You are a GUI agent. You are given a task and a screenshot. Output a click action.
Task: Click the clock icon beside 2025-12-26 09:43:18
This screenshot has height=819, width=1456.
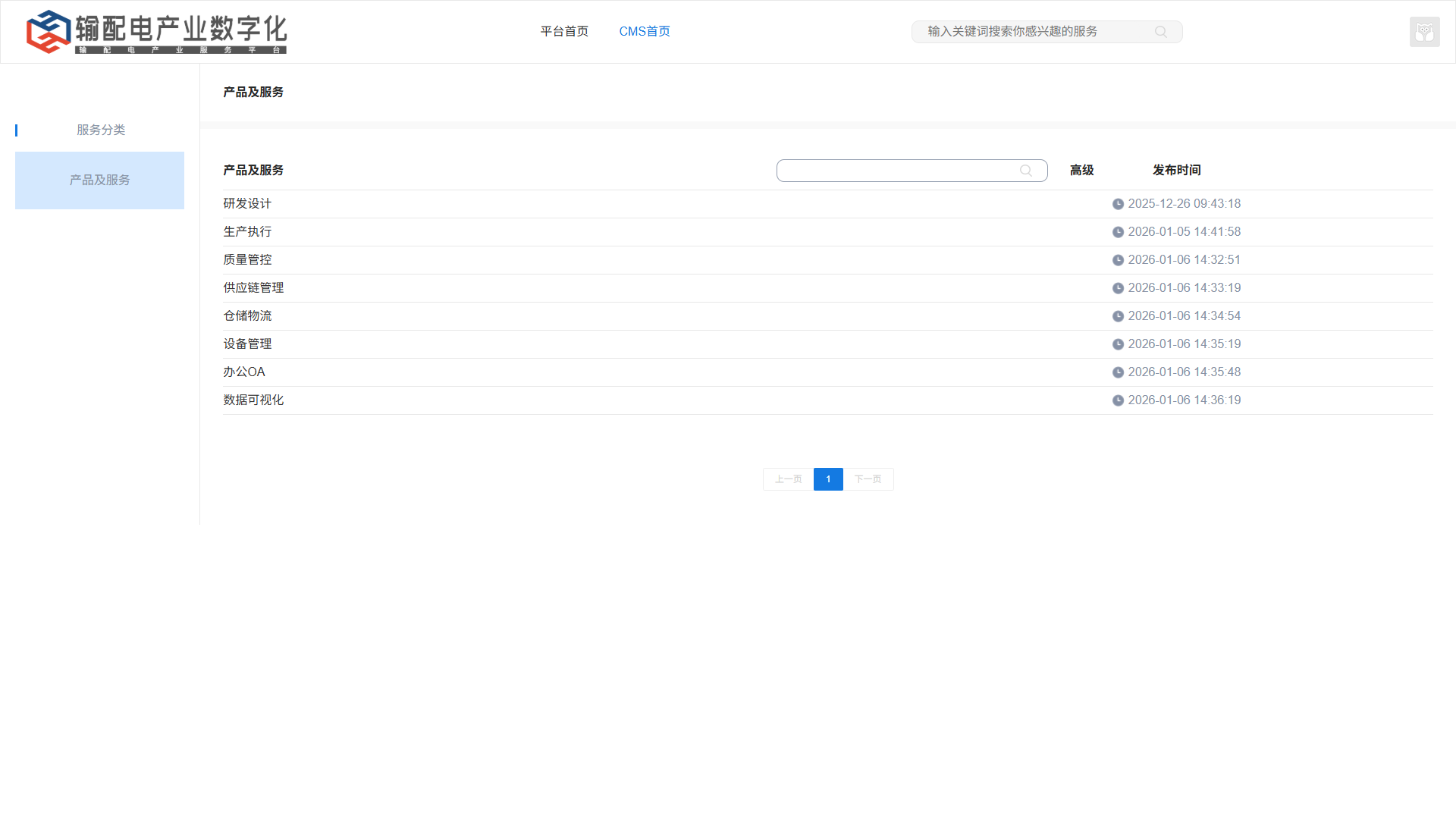(1118, 204)
